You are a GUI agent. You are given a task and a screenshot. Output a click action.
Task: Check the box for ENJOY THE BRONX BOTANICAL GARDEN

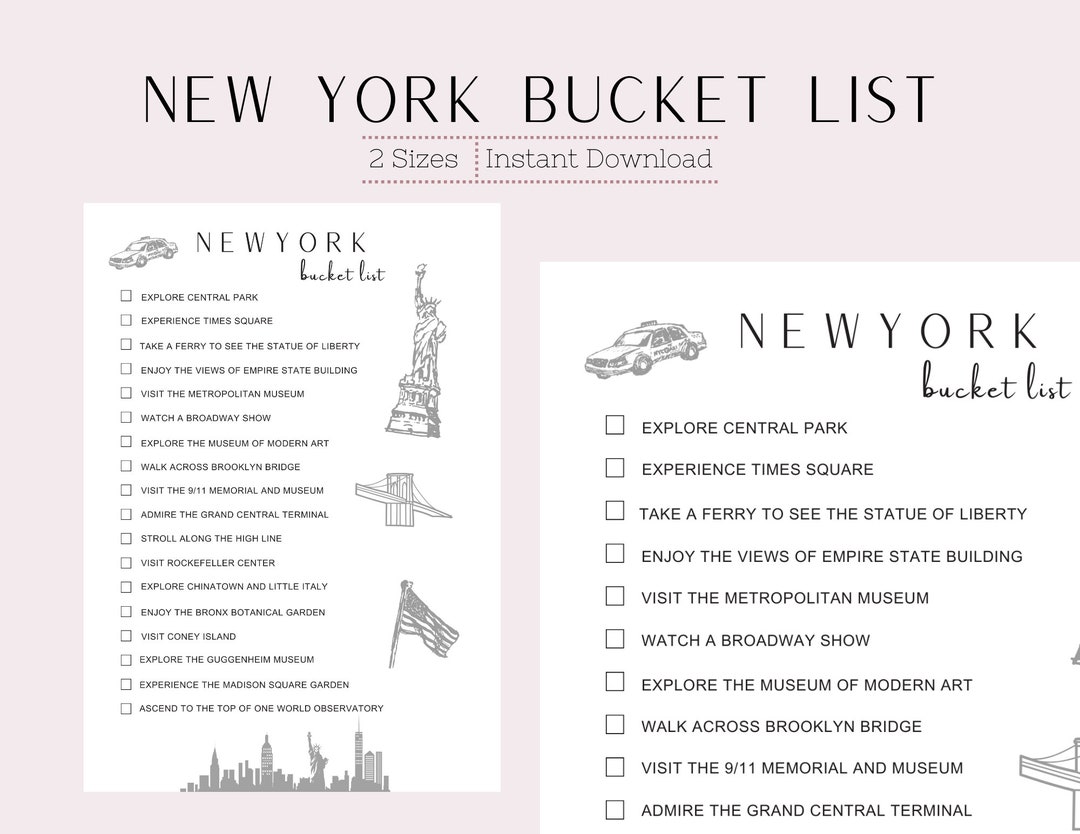pos(126,612)
